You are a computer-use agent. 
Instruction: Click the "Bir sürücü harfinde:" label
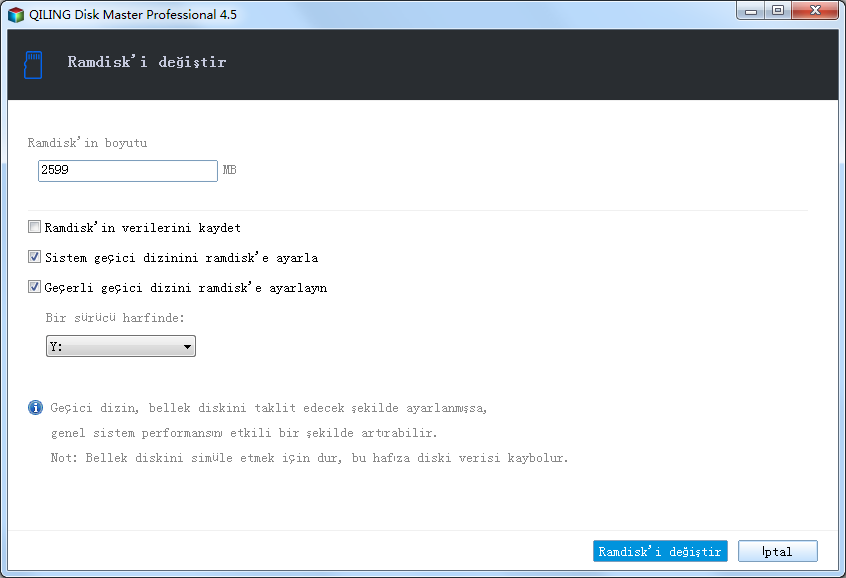(x=115, y=318)
